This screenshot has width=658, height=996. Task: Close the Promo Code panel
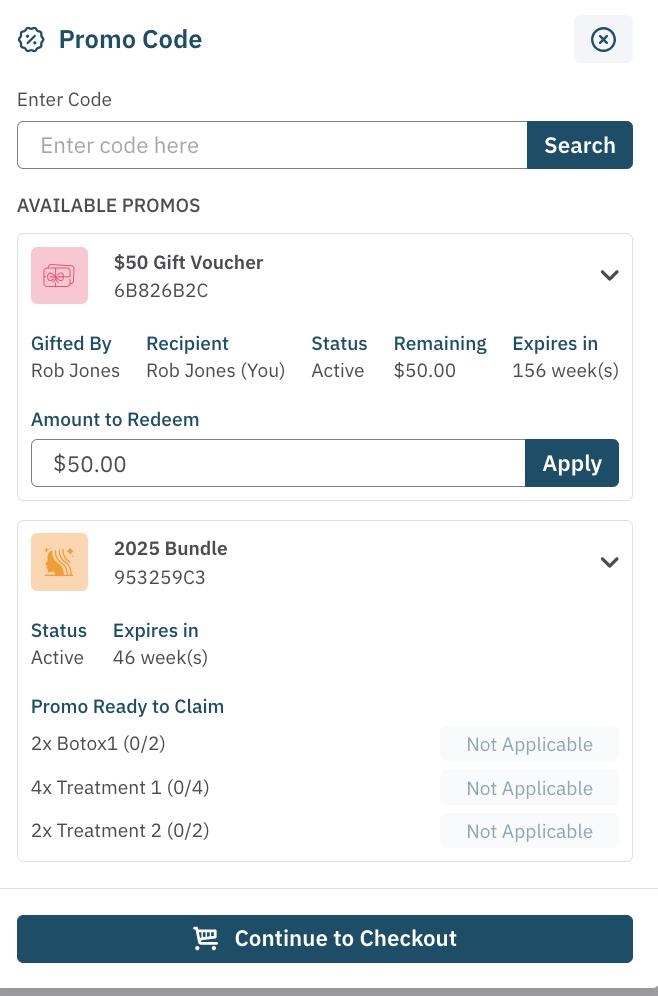[603, 40]
